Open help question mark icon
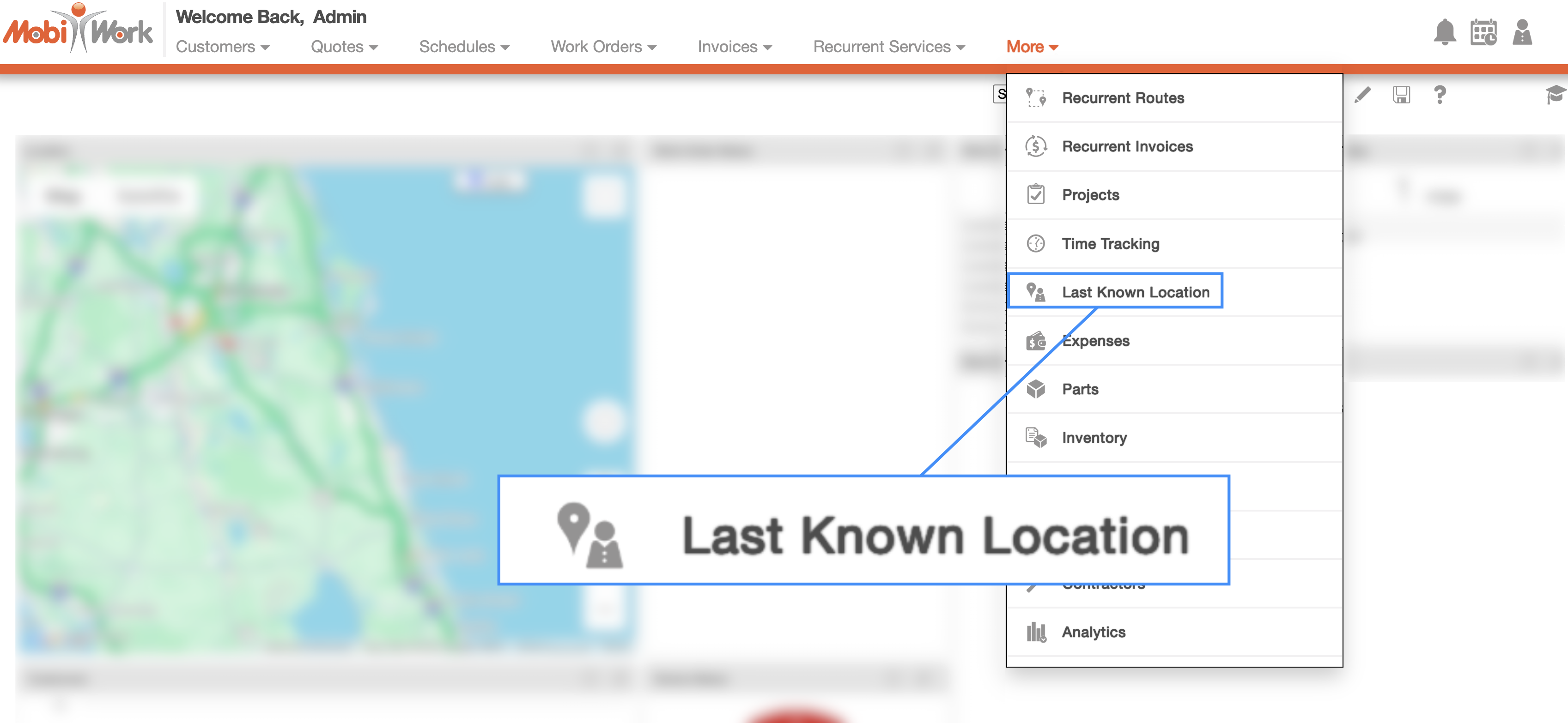 1440,94
